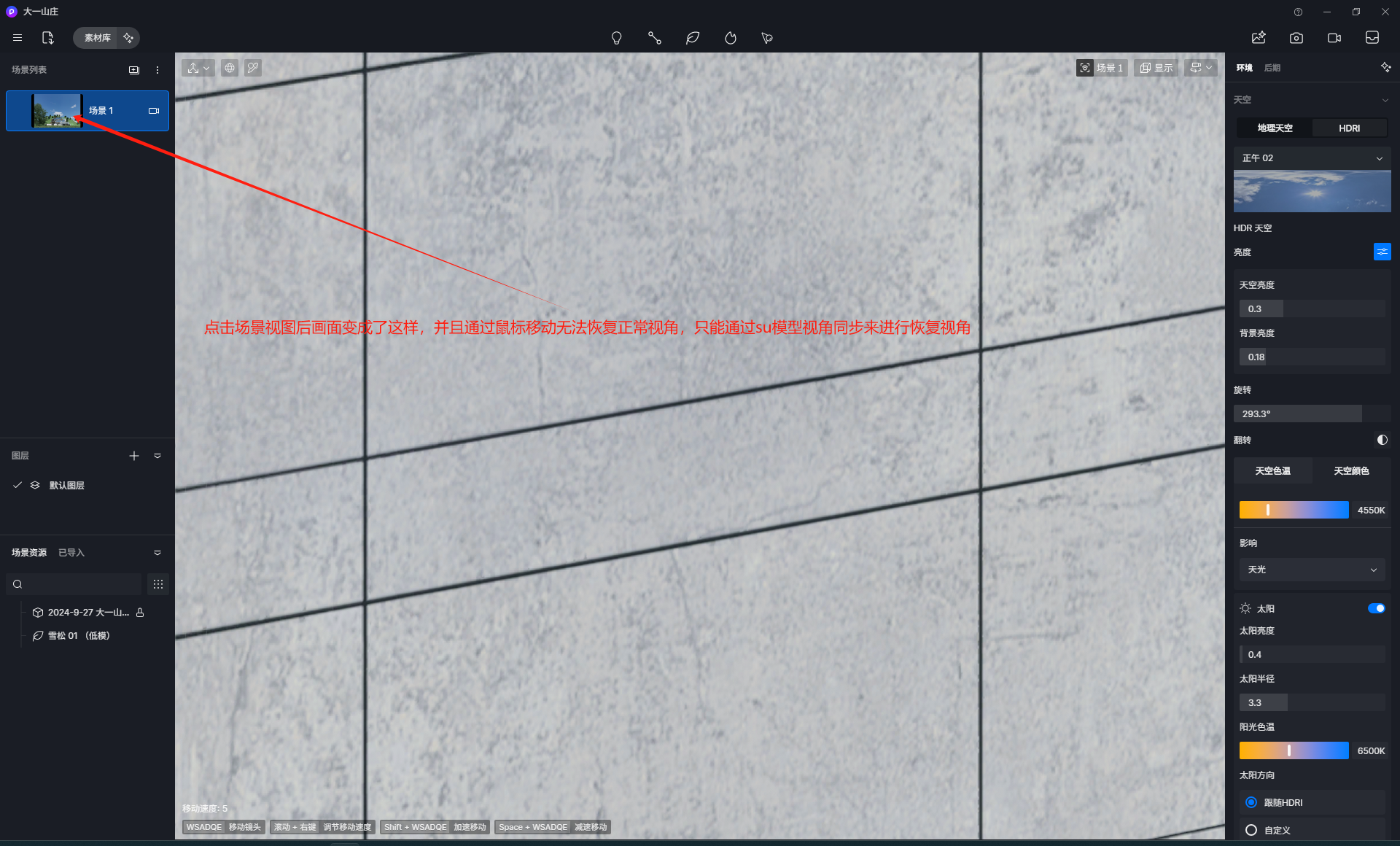Click the 移动速度: 5 text
The width and height of the screenshot is (1400, 846).
tap(205, 808)
